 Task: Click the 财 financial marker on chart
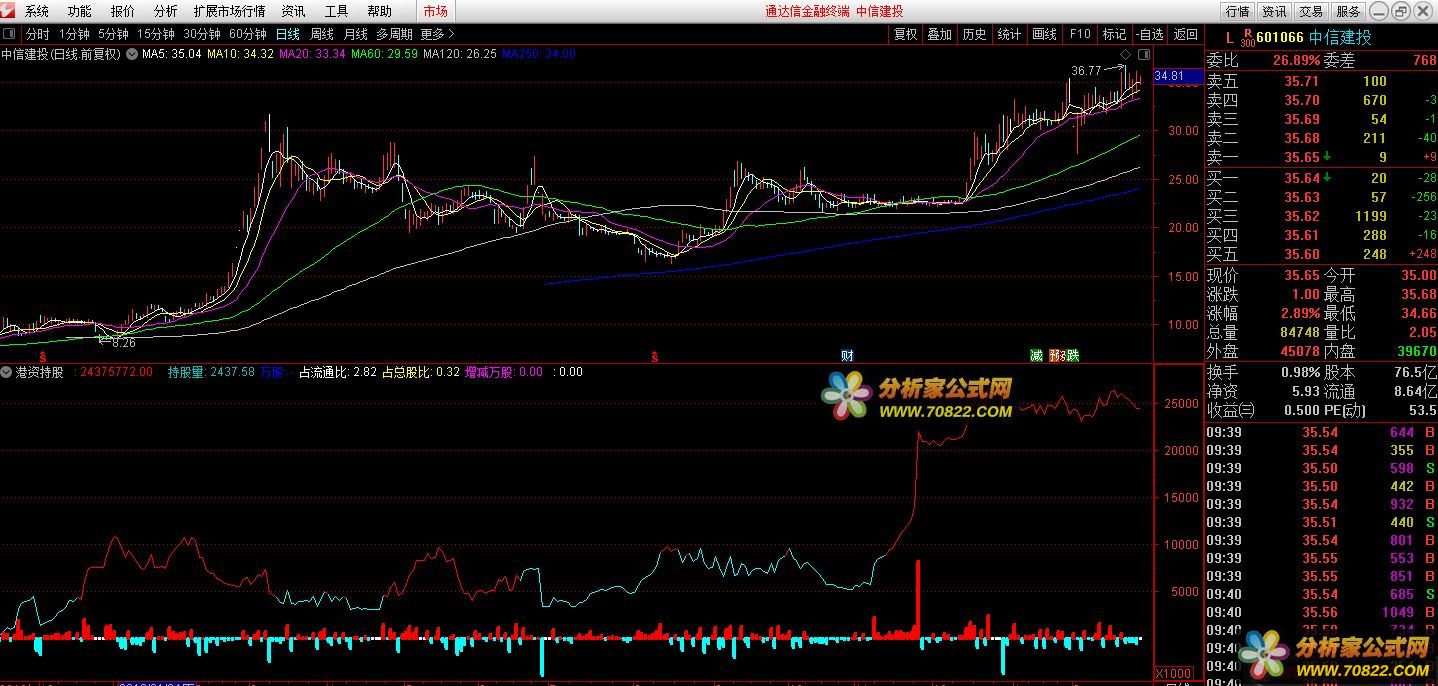pos(847,356)
